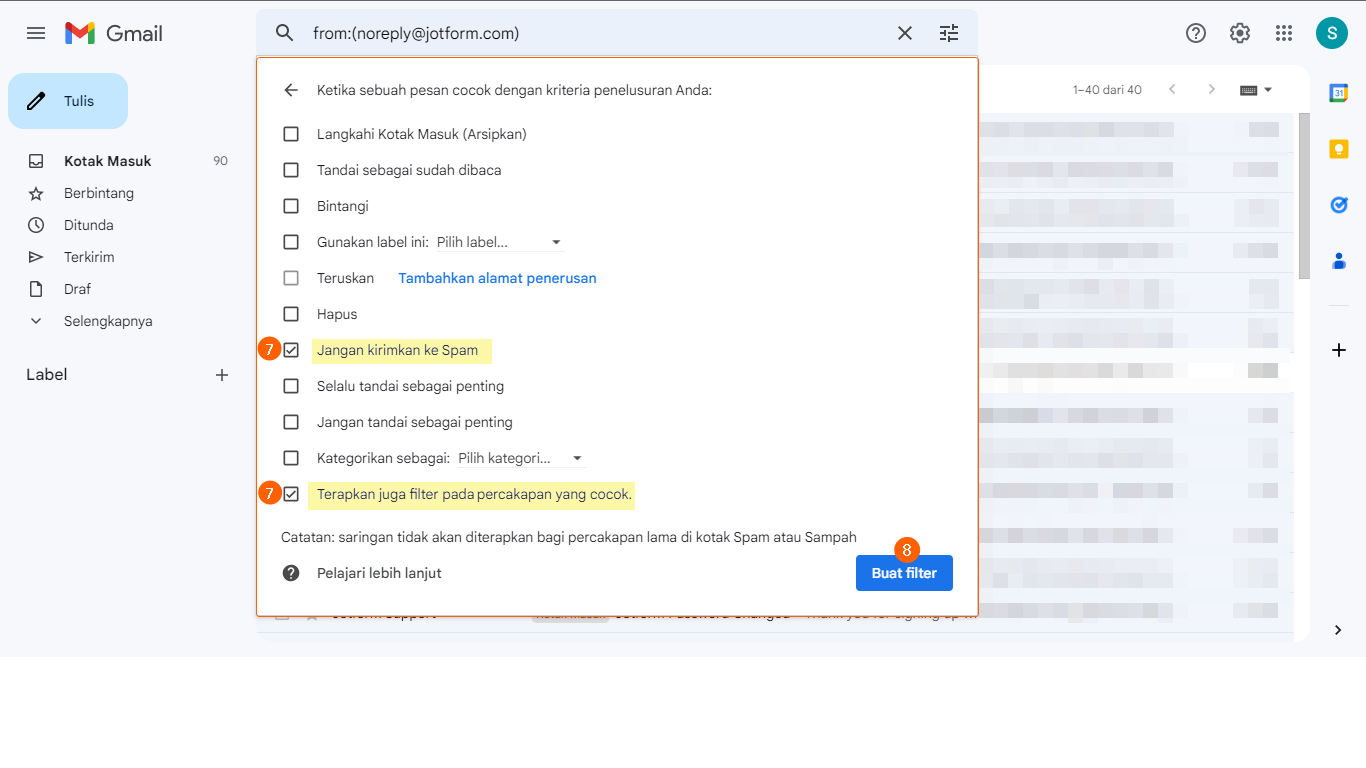Open Google Calendar in side panel
The height and width of the screenshot is (768, 1366).
(1338, 93)
